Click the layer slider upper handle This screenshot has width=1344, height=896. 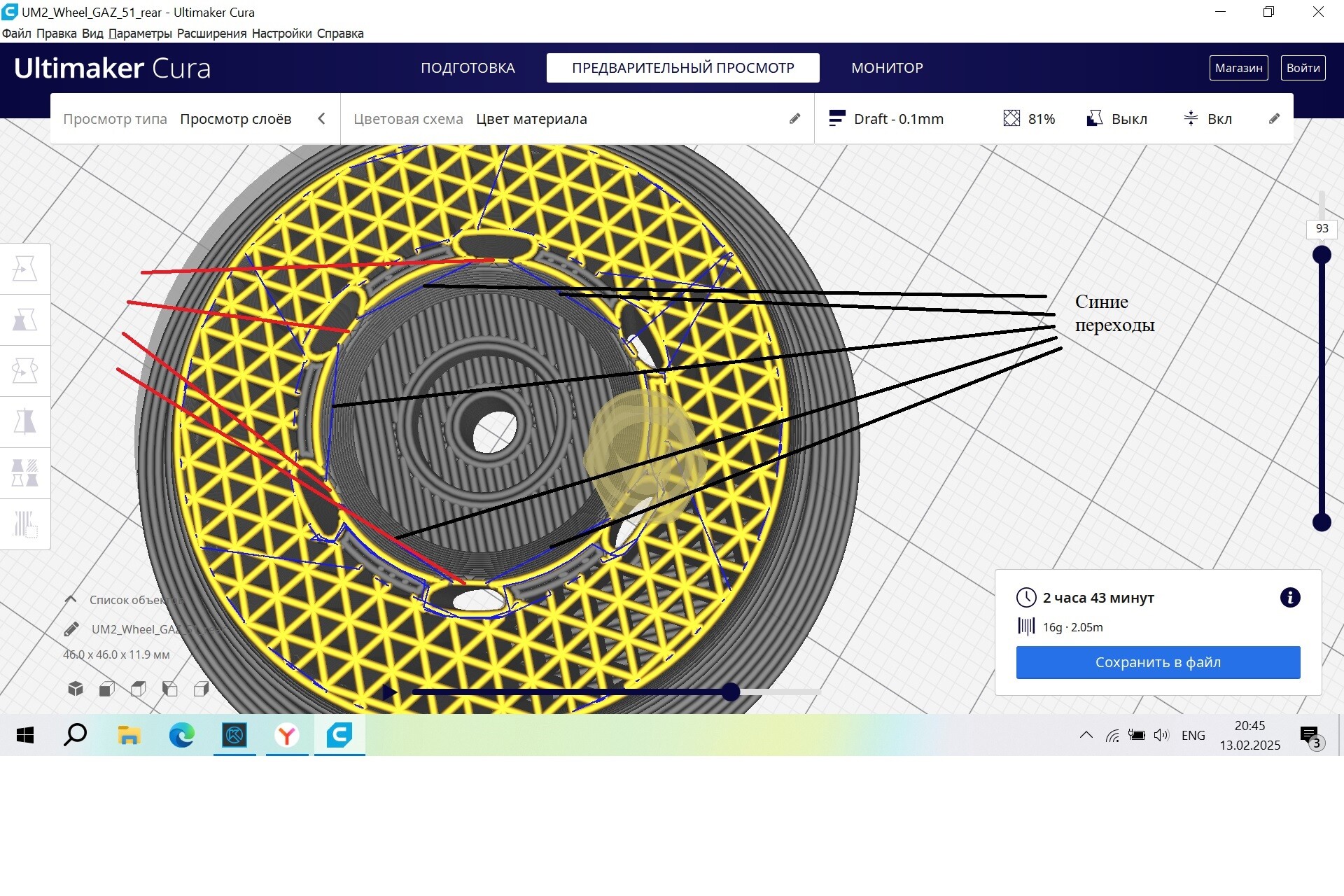point(1322,255)
